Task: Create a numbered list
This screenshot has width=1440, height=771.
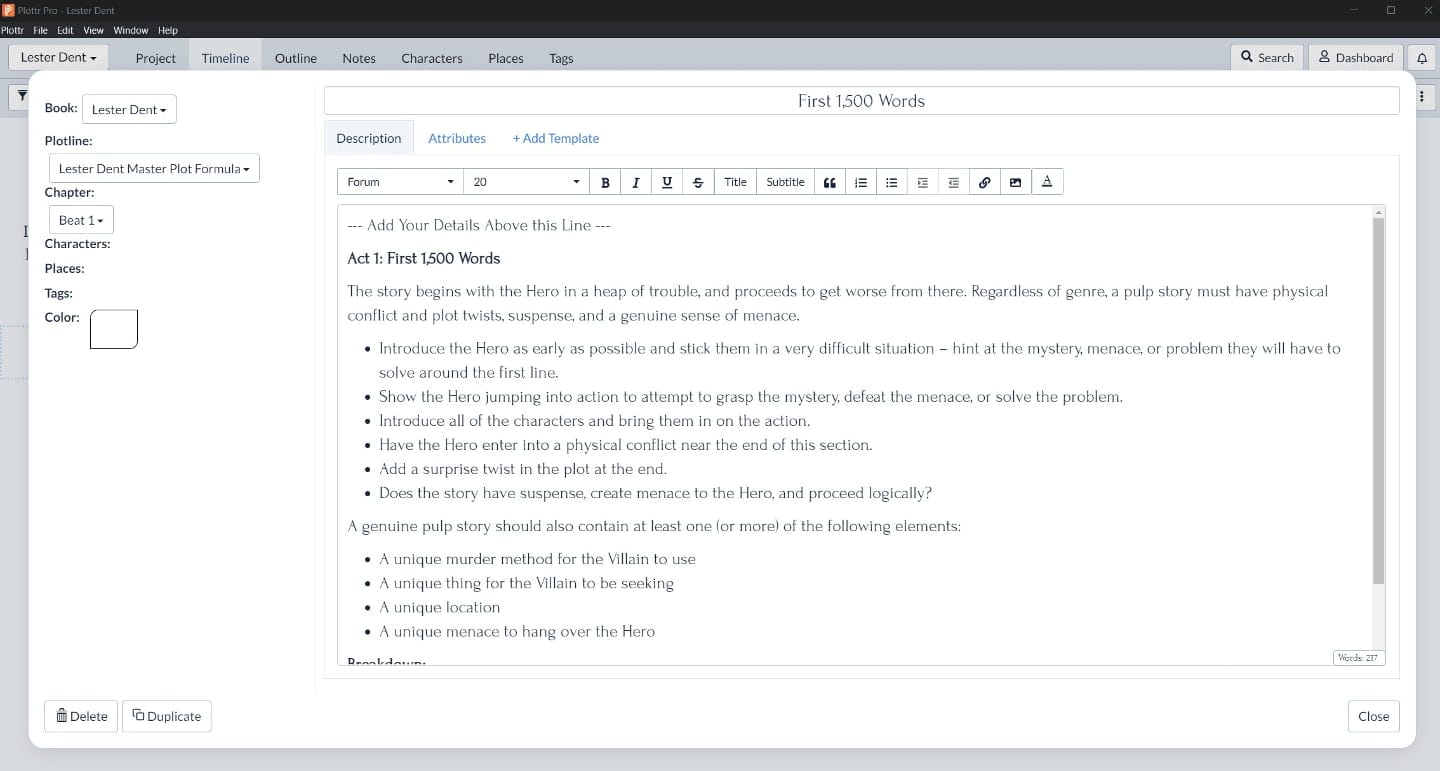Action: click(860, 182)
